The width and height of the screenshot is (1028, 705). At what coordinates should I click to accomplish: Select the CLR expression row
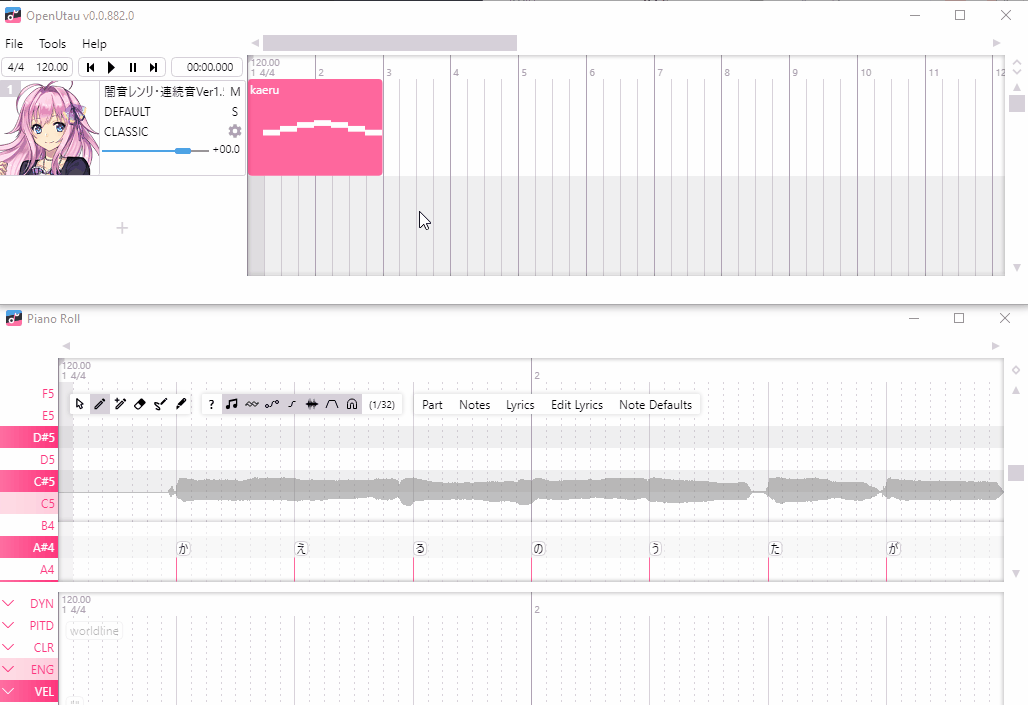click(x=29, y=647)
